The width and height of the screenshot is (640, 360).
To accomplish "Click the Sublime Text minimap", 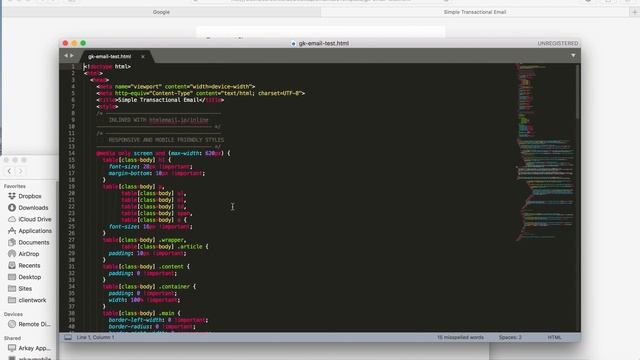I will pyautogui.click(x=545, y=151).
